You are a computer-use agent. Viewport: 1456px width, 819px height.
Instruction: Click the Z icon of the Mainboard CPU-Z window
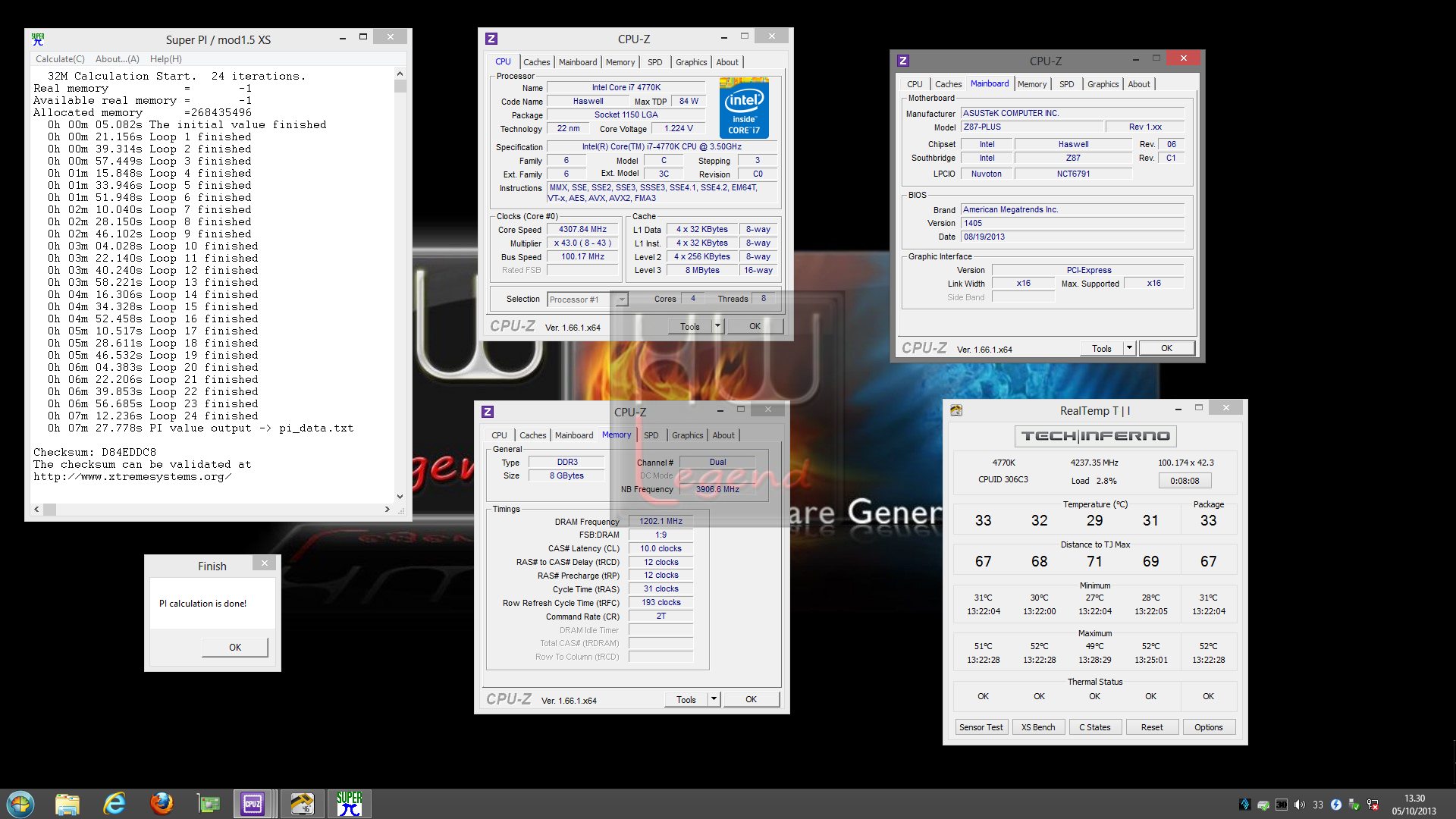pos(903,61)
